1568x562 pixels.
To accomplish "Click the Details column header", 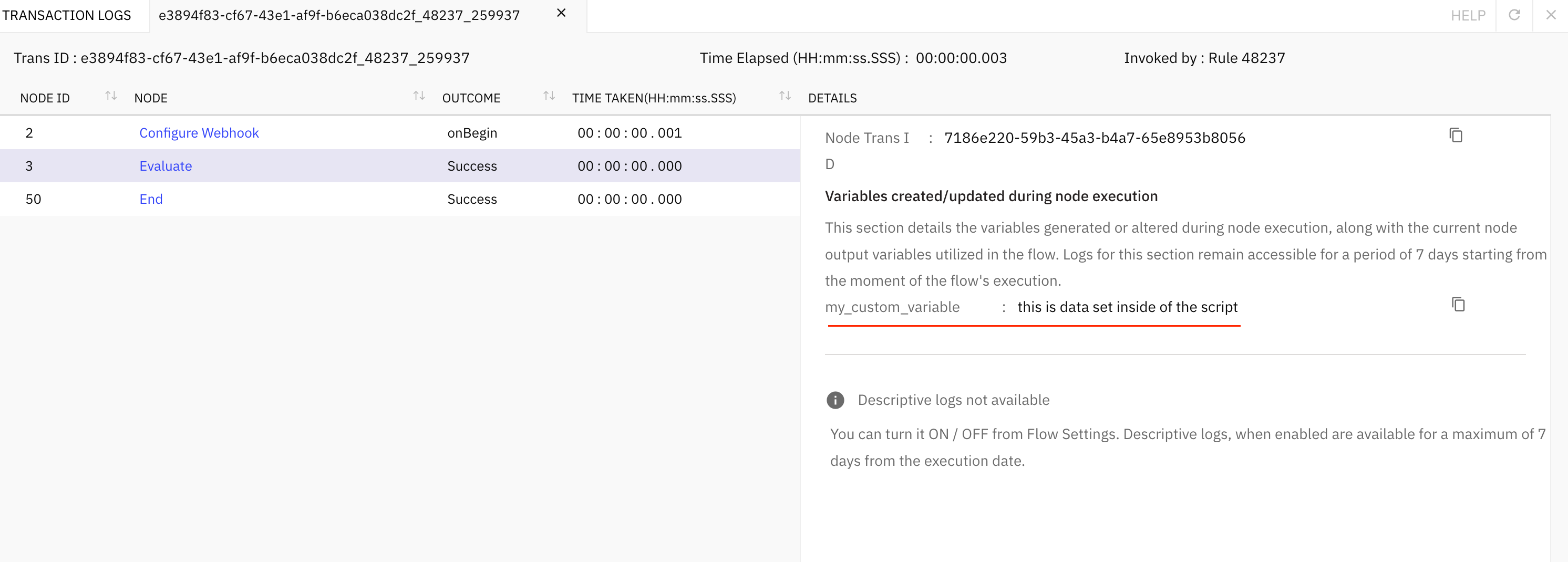I will pyautogui.click(x=832, y=99).
